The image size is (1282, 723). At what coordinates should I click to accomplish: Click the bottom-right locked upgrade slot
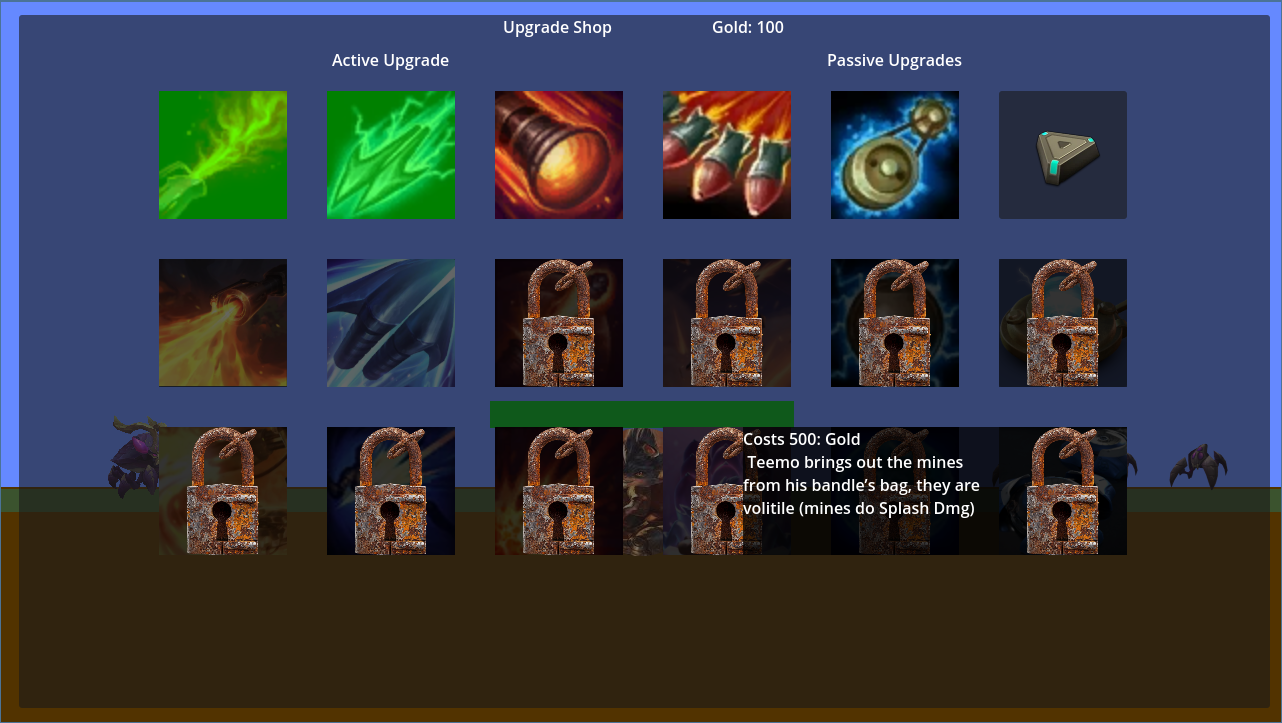coord(1063,491)
